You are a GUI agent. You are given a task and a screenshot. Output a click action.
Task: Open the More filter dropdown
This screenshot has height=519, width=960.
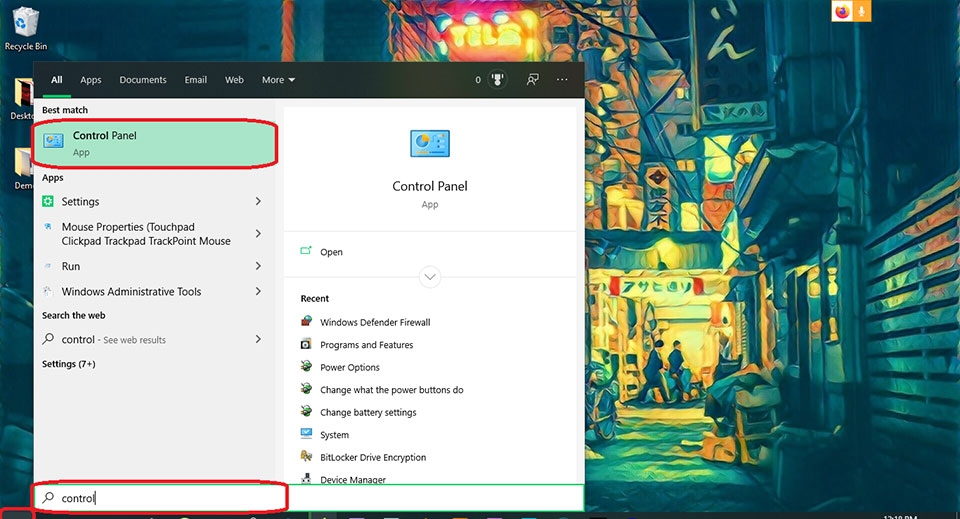[x=279, y=80]
